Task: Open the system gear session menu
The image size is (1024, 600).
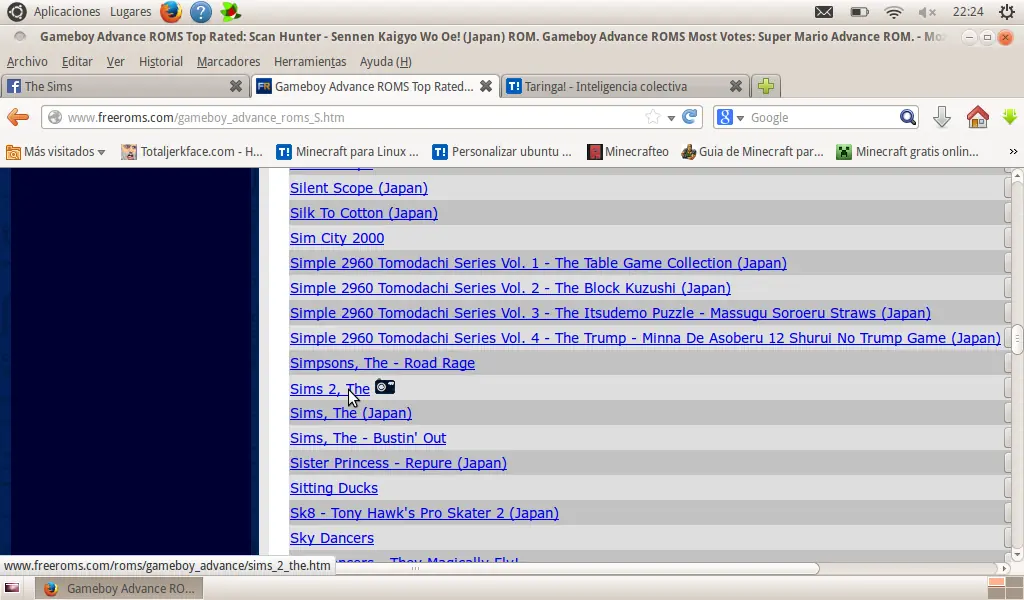Action: coord(1006,11)
